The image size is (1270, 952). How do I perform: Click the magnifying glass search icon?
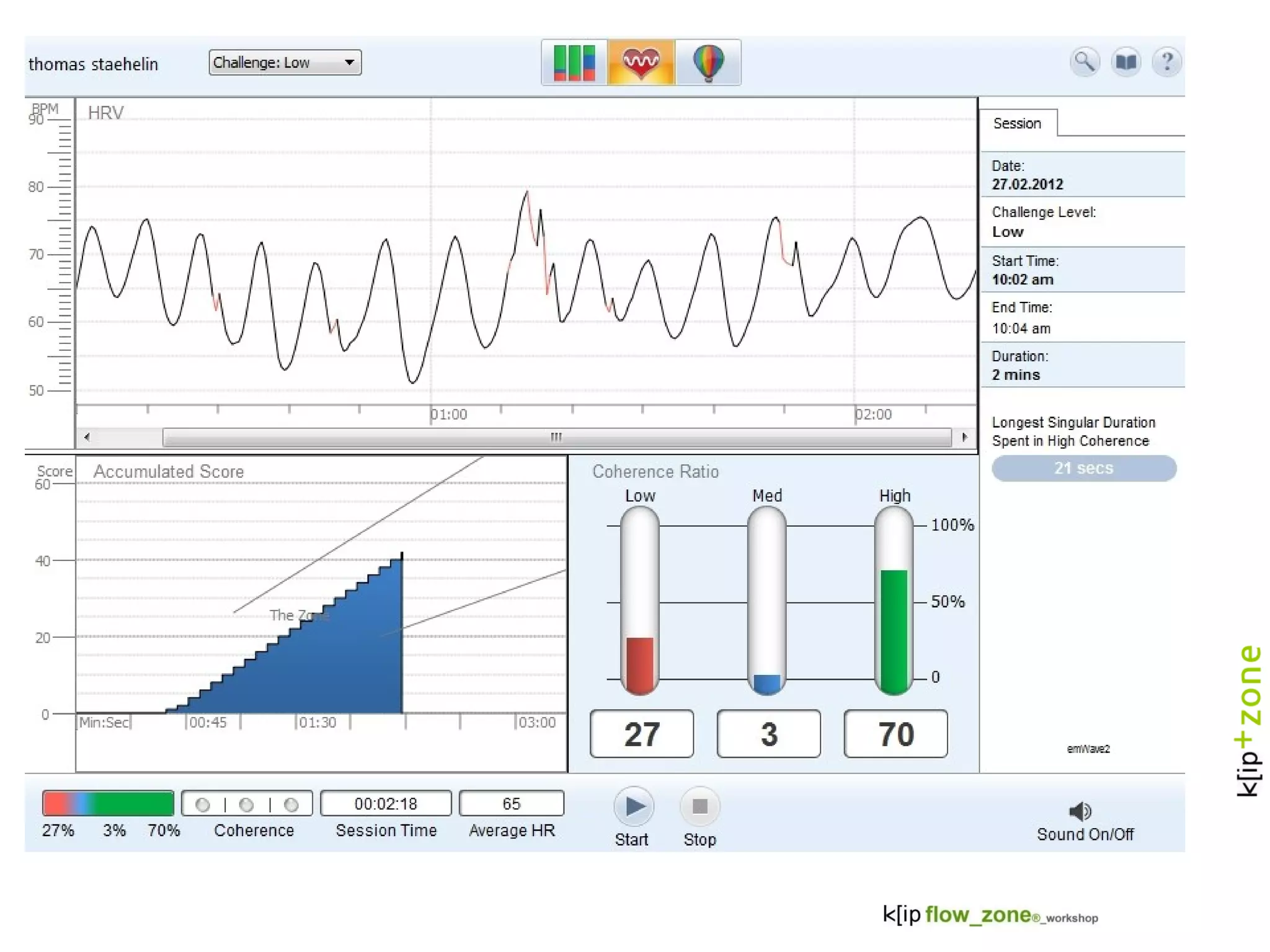(x=1085, y=62)
